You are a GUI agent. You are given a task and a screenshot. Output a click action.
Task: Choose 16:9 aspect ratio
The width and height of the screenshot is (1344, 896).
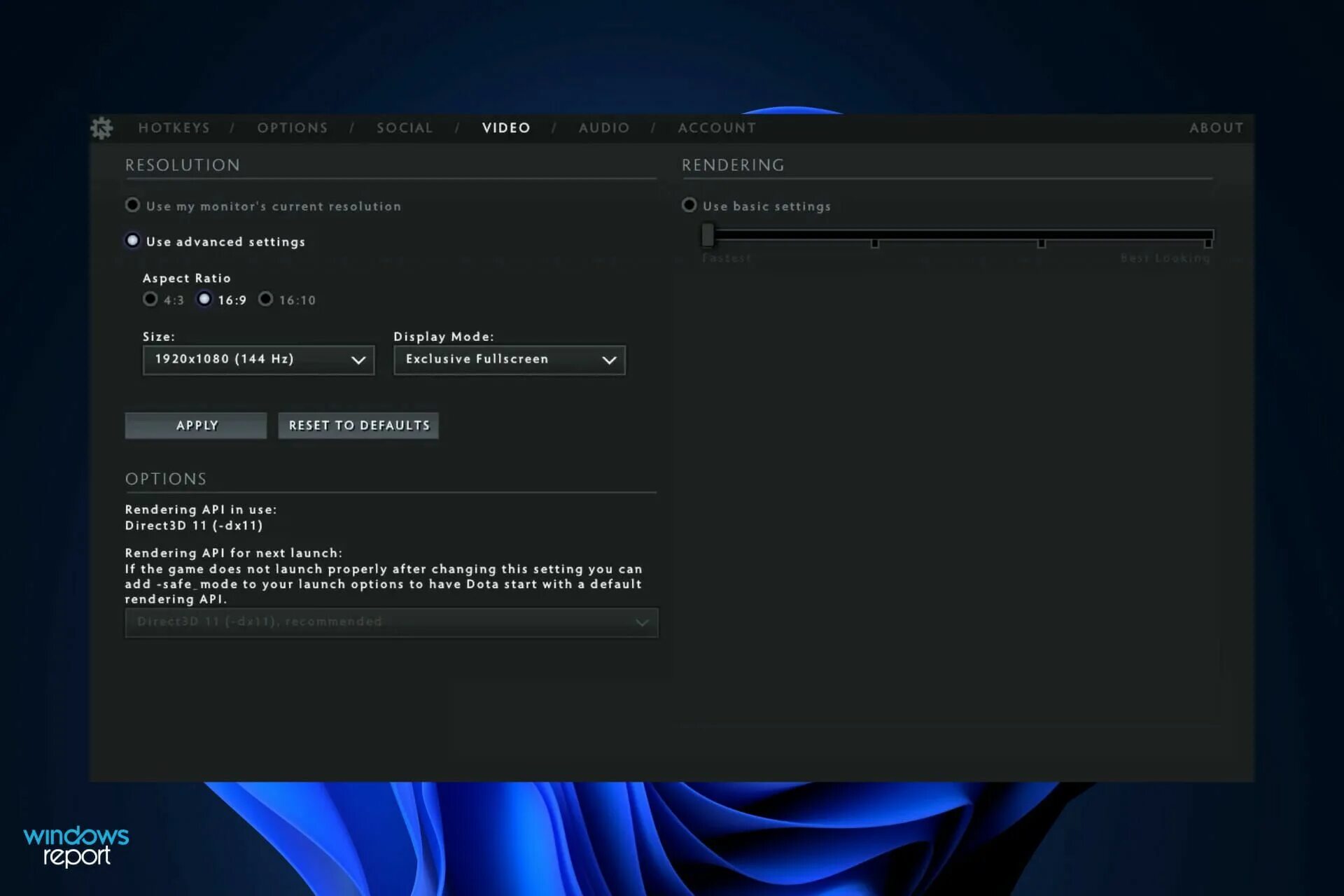point(204,299)
